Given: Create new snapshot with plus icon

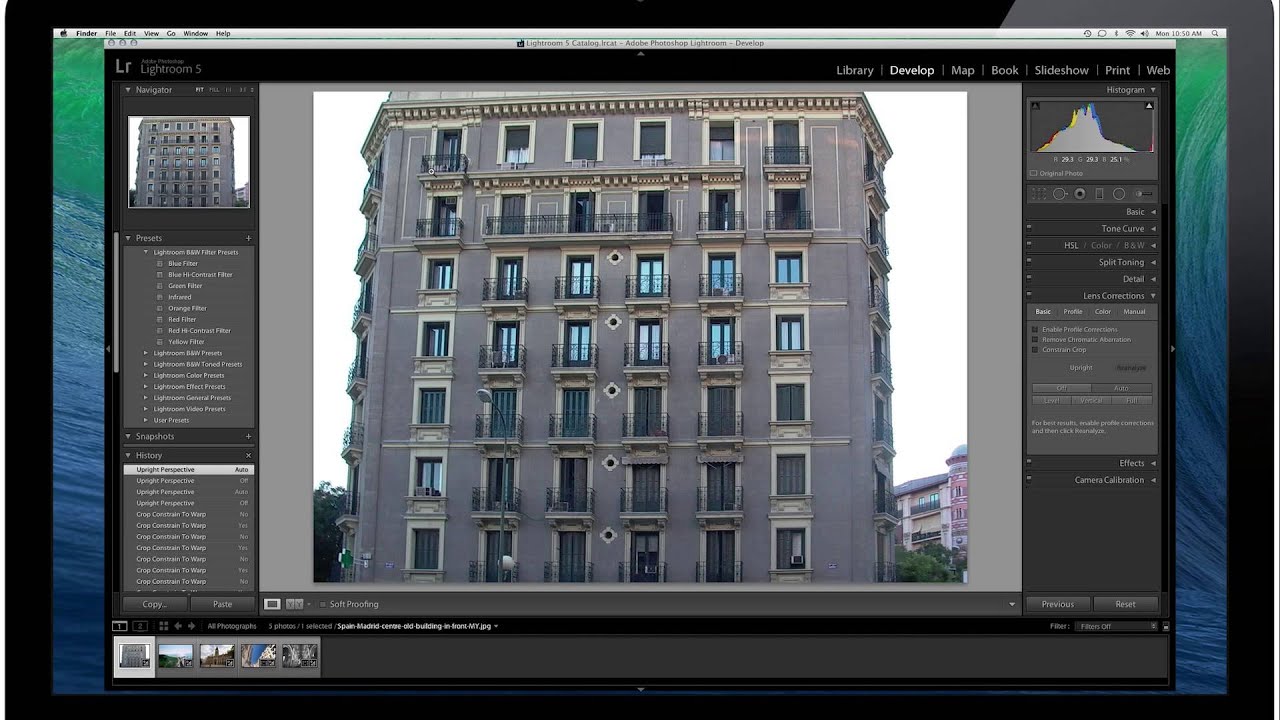Looking at the screenshot, I should [249, 436].
